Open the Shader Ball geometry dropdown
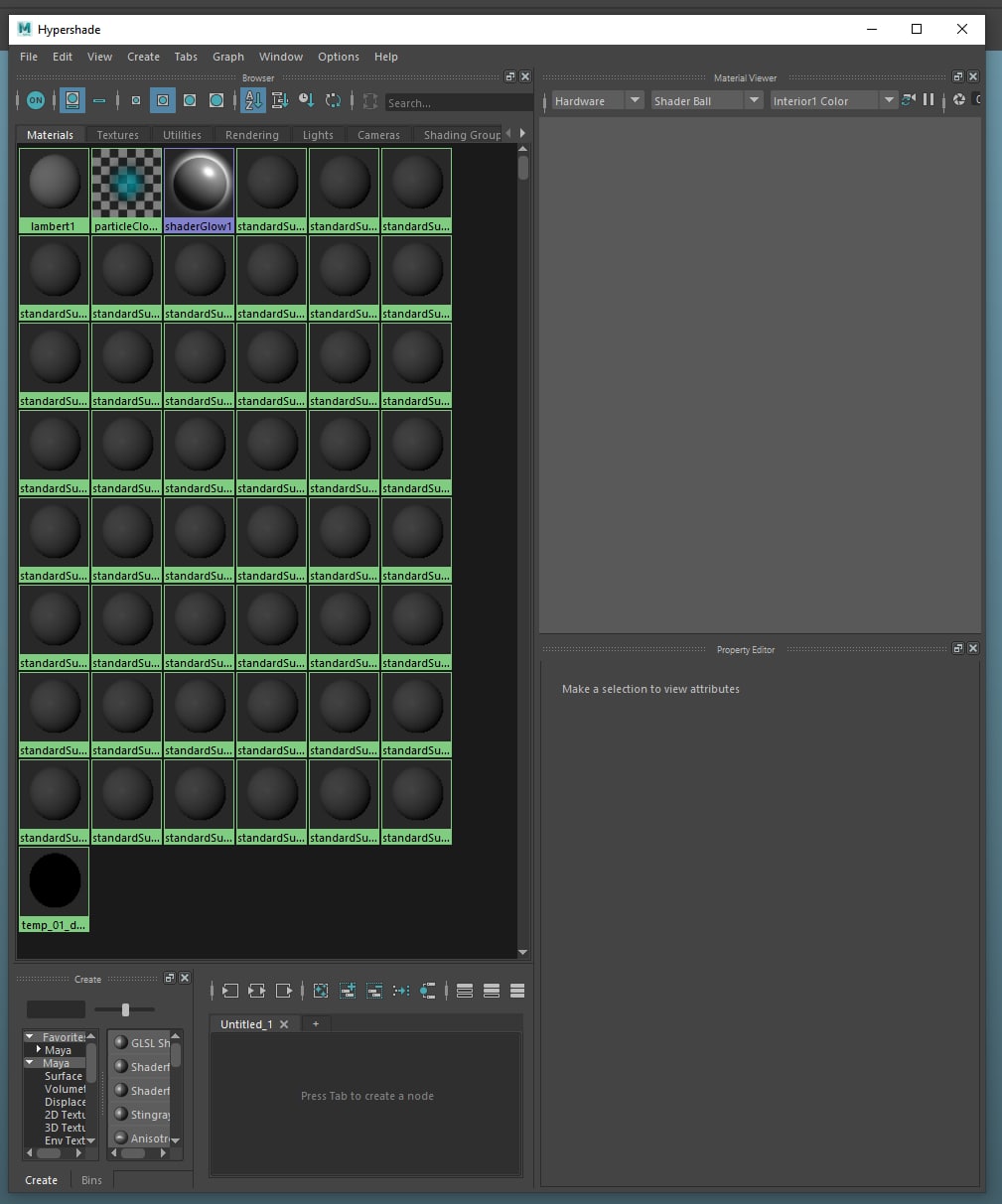The image size is (1002, 1204). (x=706, y=100)
